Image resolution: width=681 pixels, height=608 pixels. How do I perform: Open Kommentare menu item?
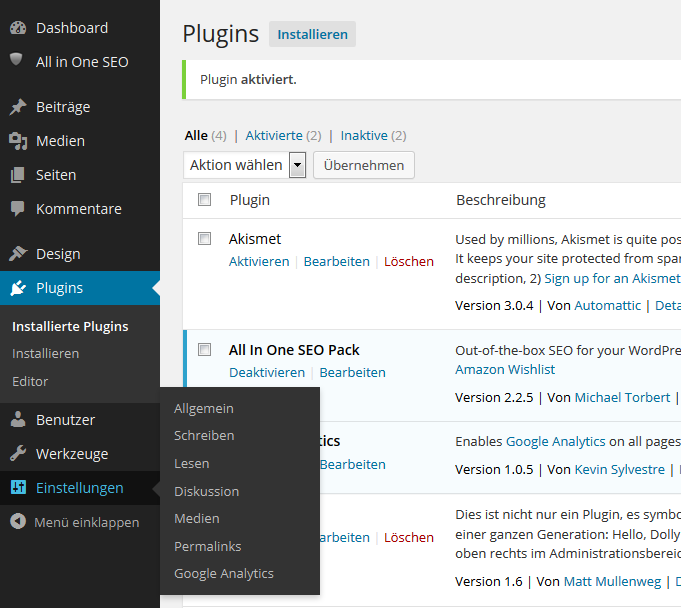point(80,209)
